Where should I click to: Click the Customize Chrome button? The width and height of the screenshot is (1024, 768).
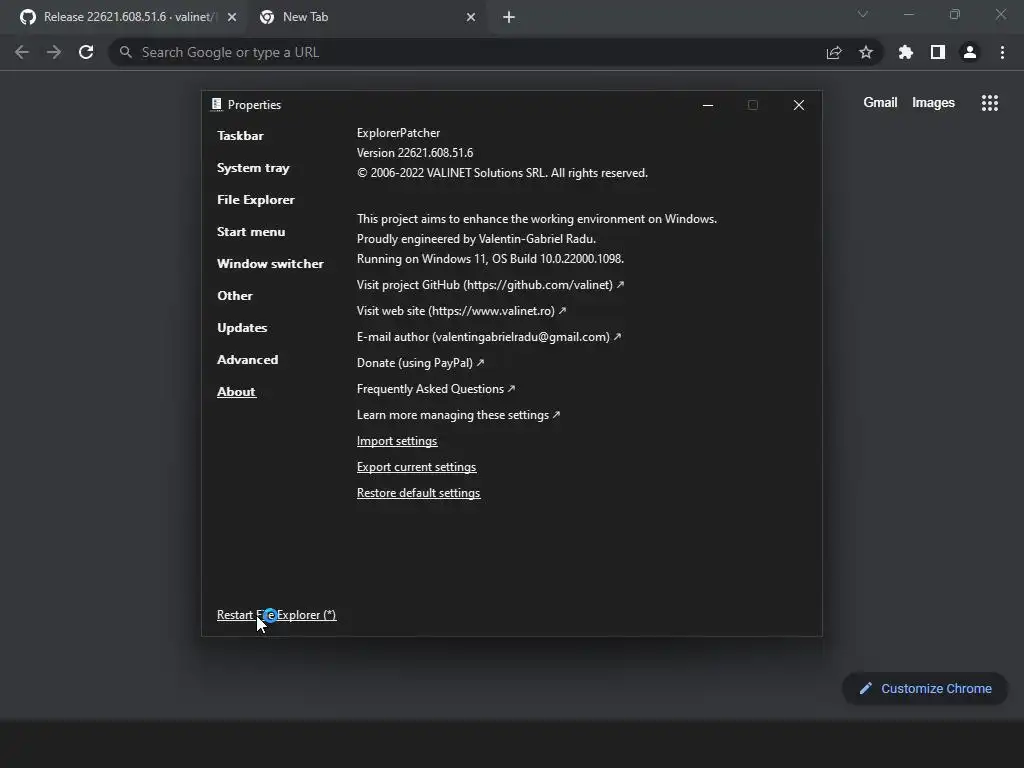(x=925, y=688)
